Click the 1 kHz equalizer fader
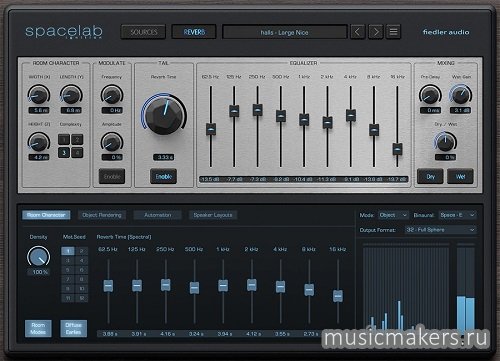This screenshot has height=361, width=500. click(304, 119)
